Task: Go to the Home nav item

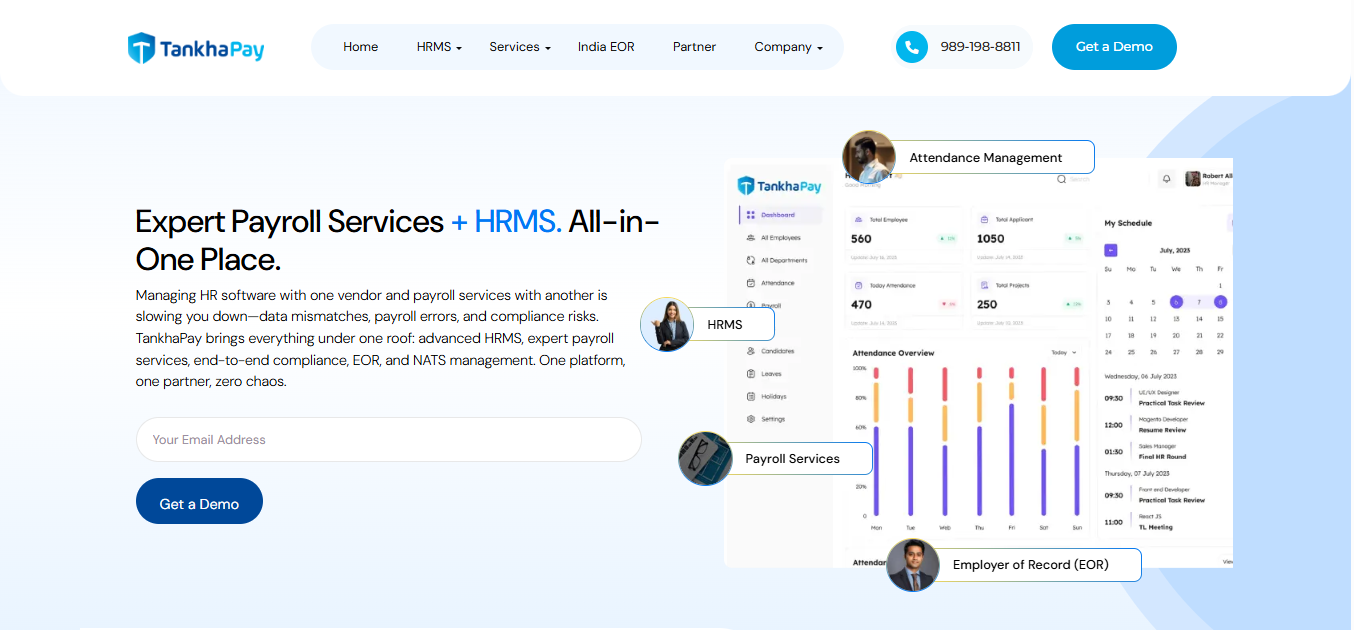Action: coord(361,47)
